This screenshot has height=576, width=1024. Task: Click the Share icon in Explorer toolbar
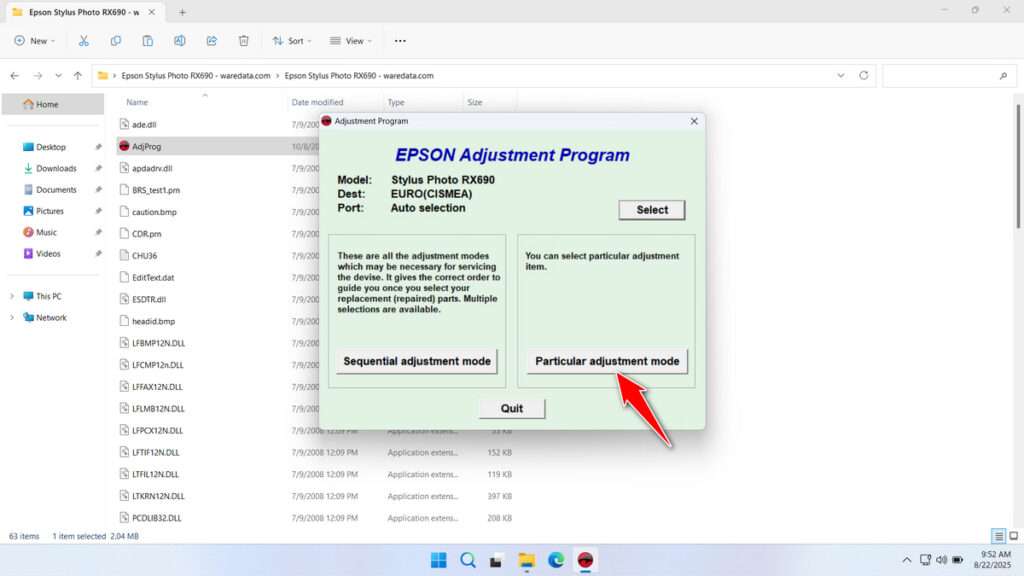(x=212, y=40)
